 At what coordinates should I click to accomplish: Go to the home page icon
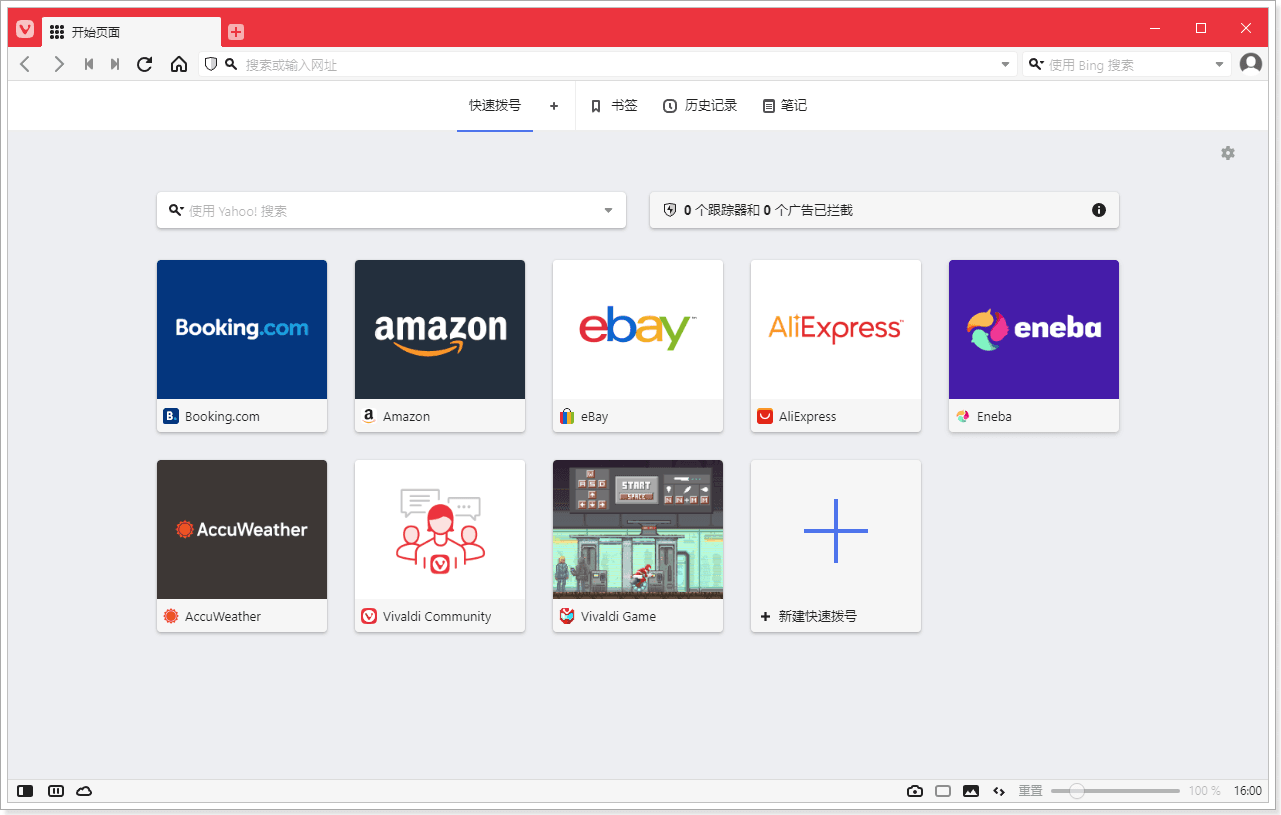tap(179, 64)
